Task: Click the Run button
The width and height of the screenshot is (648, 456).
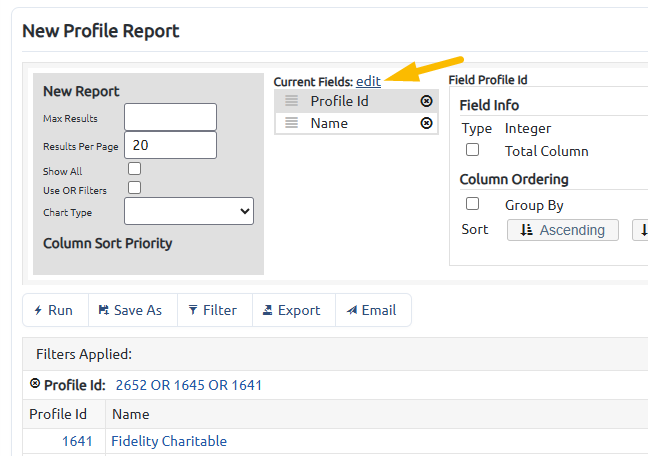Action: click(x=55, y=310)
